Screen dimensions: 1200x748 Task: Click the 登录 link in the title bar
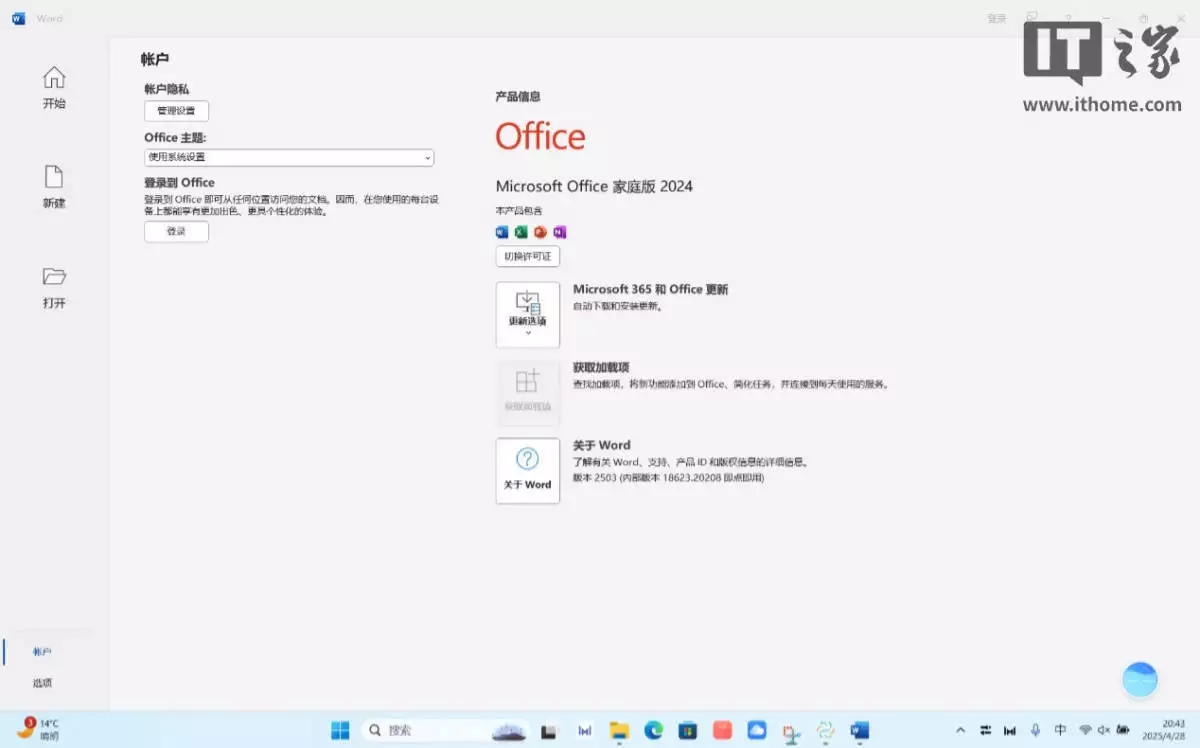997,18
